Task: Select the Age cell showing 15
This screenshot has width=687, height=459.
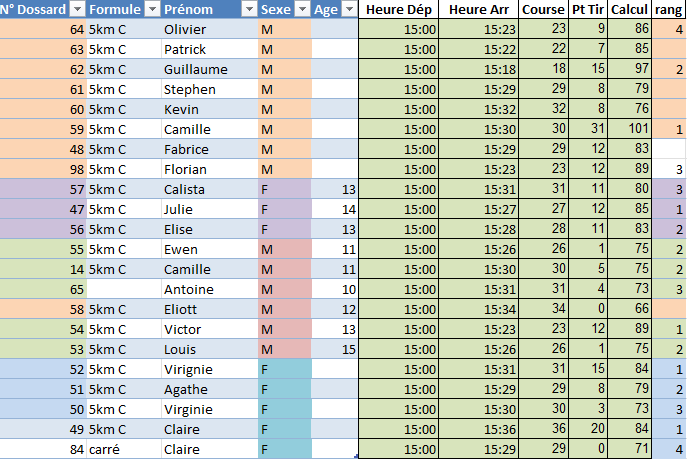Action: (334, 349)
